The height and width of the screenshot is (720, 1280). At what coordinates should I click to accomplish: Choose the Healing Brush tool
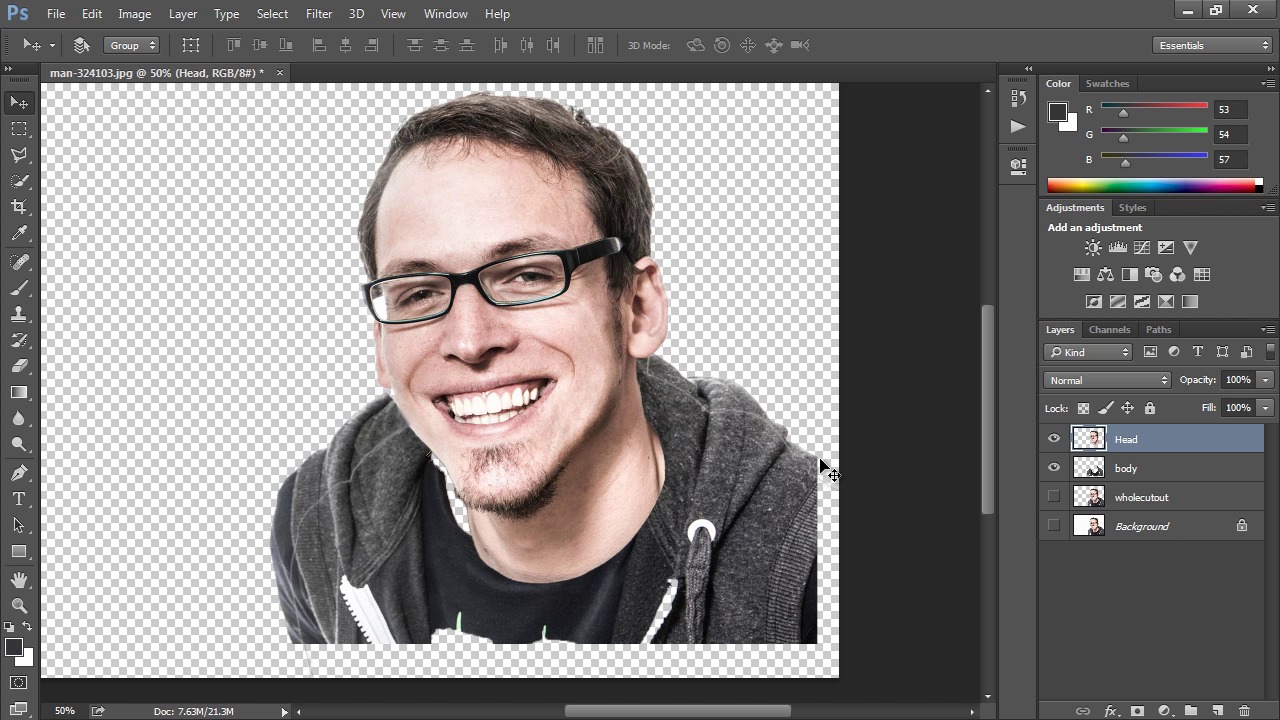pos(19,262)
